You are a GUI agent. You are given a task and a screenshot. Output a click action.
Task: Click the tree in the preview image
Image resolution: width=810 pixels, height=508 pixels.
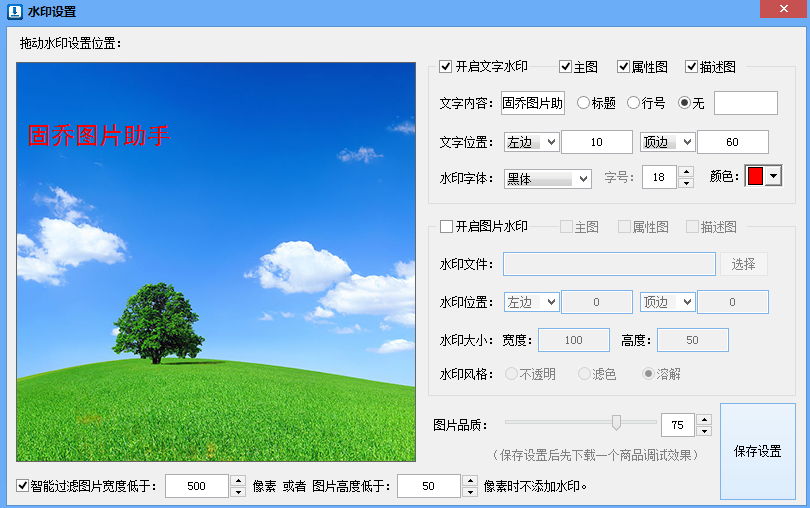(157, 322)
